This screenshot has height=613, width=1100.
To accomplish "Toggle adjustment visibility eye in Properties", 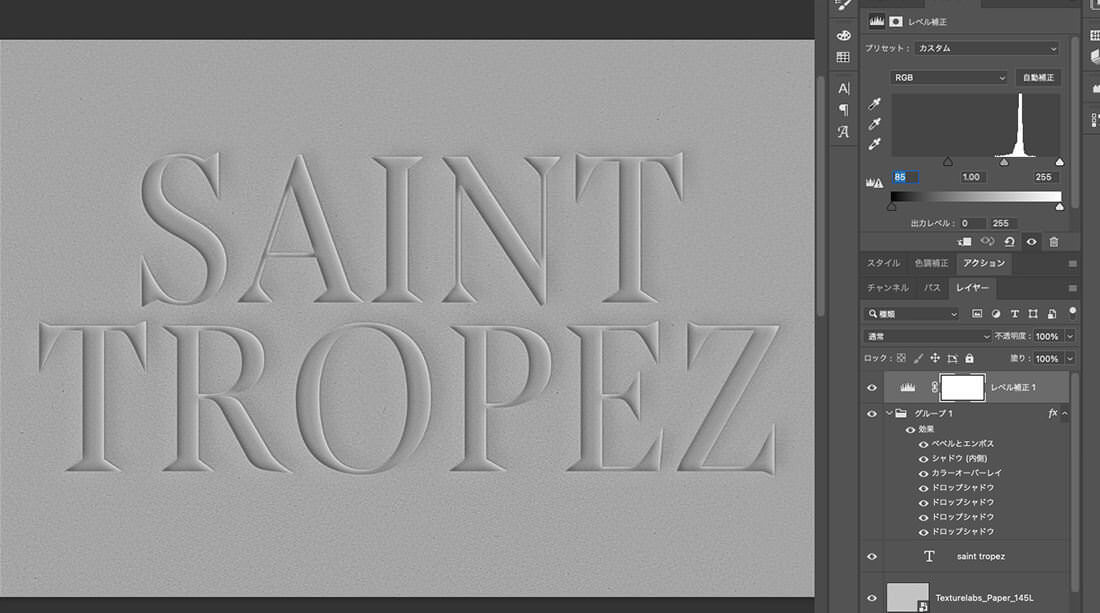I will 1031,242.
